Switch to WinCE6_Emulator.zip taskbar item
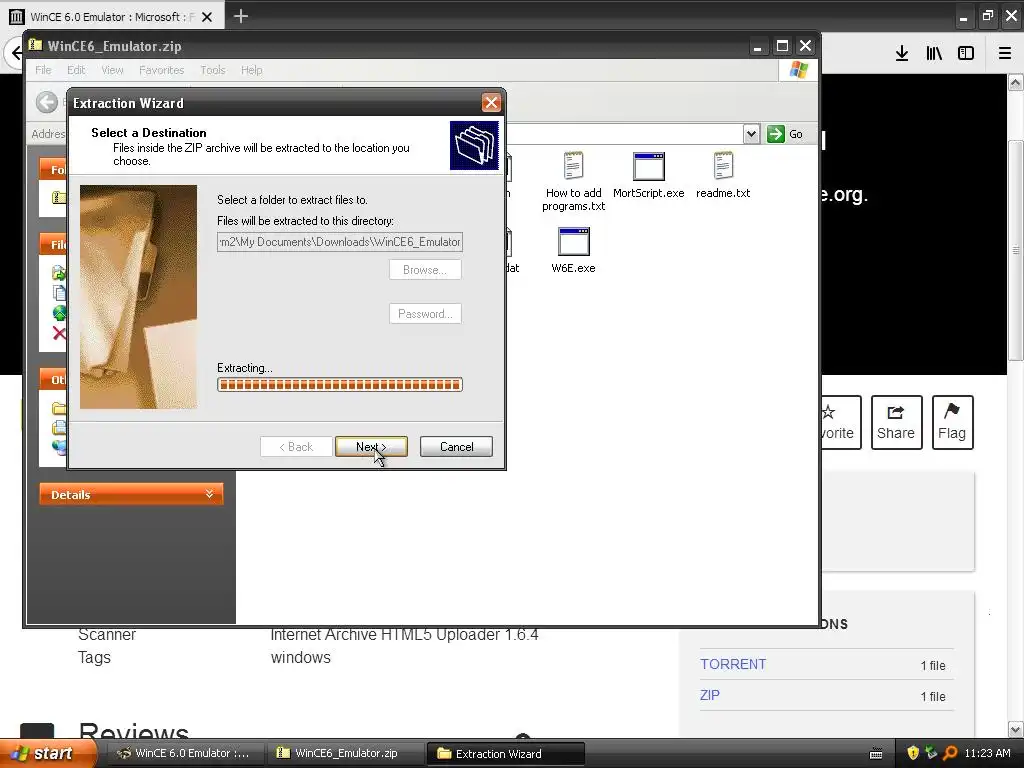 346,753
